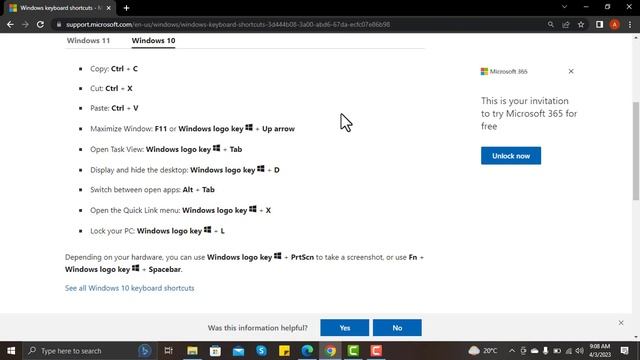Open File Explorer from the taskbar
This screenshot has width=640, height=360.
tap(192, 351)
